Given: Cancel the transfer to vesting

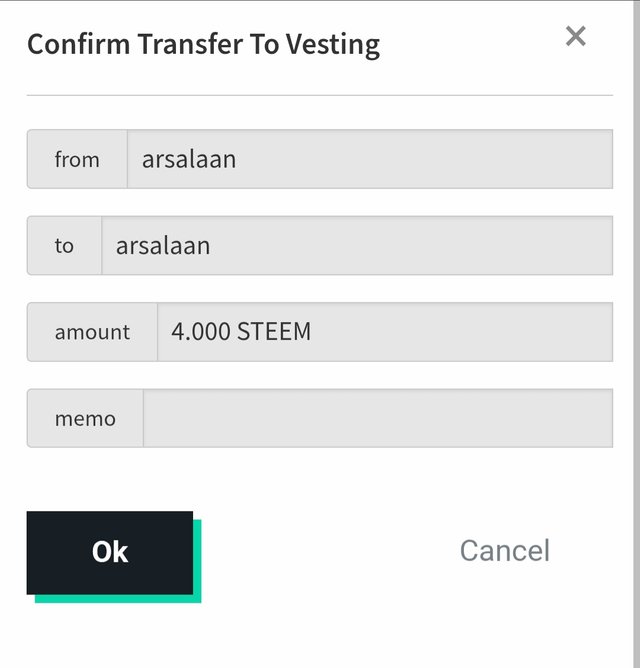Looking at the screenshot, I should [x=505, y=550].
